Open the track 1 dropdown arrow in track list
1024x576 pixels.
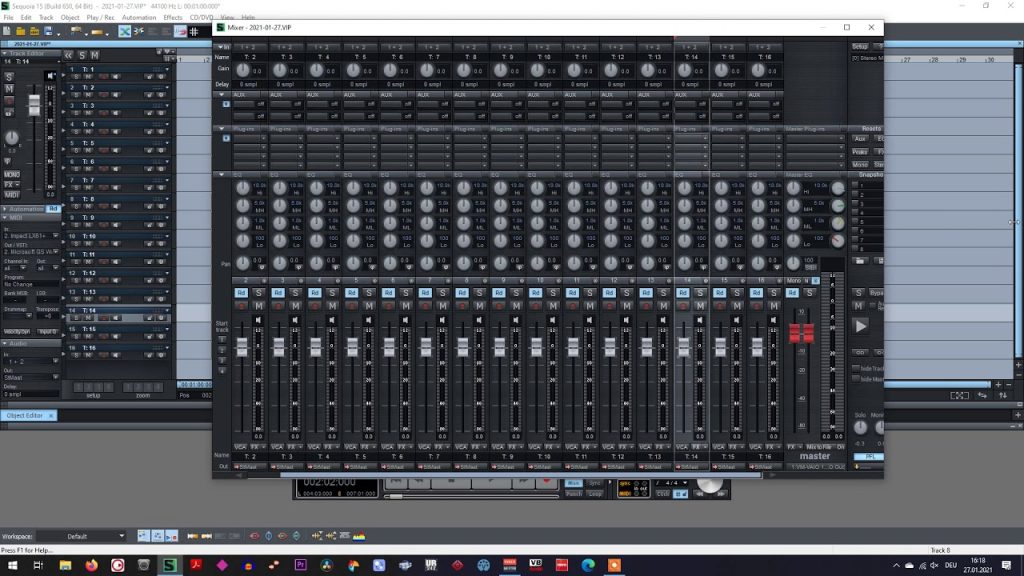pos(167,69)
